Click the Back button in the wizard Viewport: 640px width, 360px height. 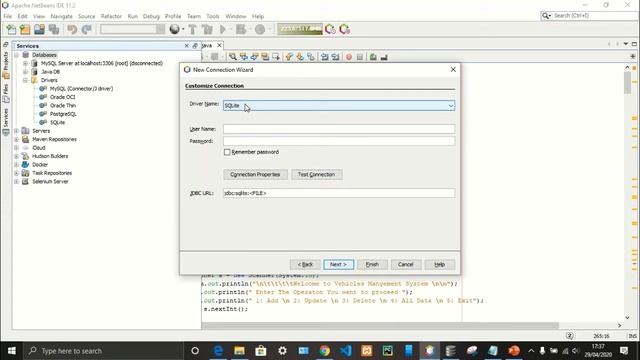[x=305, y=264]
